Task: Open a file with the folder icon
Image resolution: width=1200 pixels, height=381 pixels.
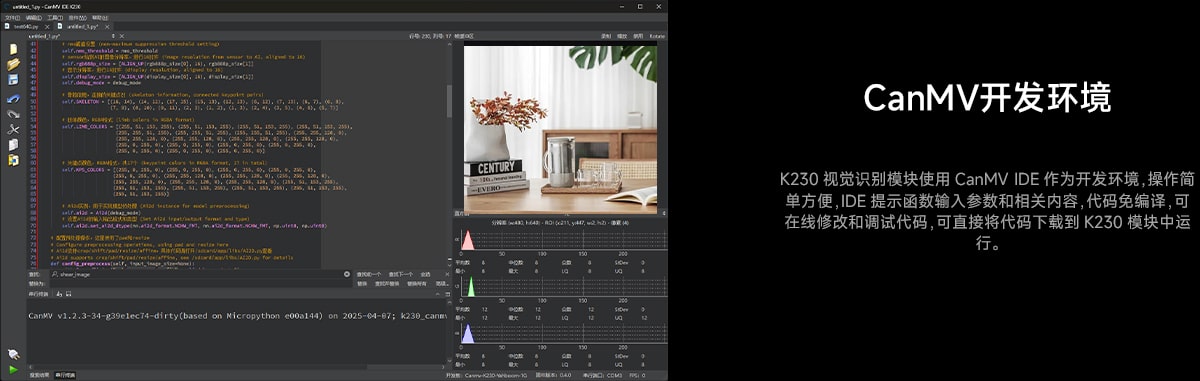Action: 13,64
